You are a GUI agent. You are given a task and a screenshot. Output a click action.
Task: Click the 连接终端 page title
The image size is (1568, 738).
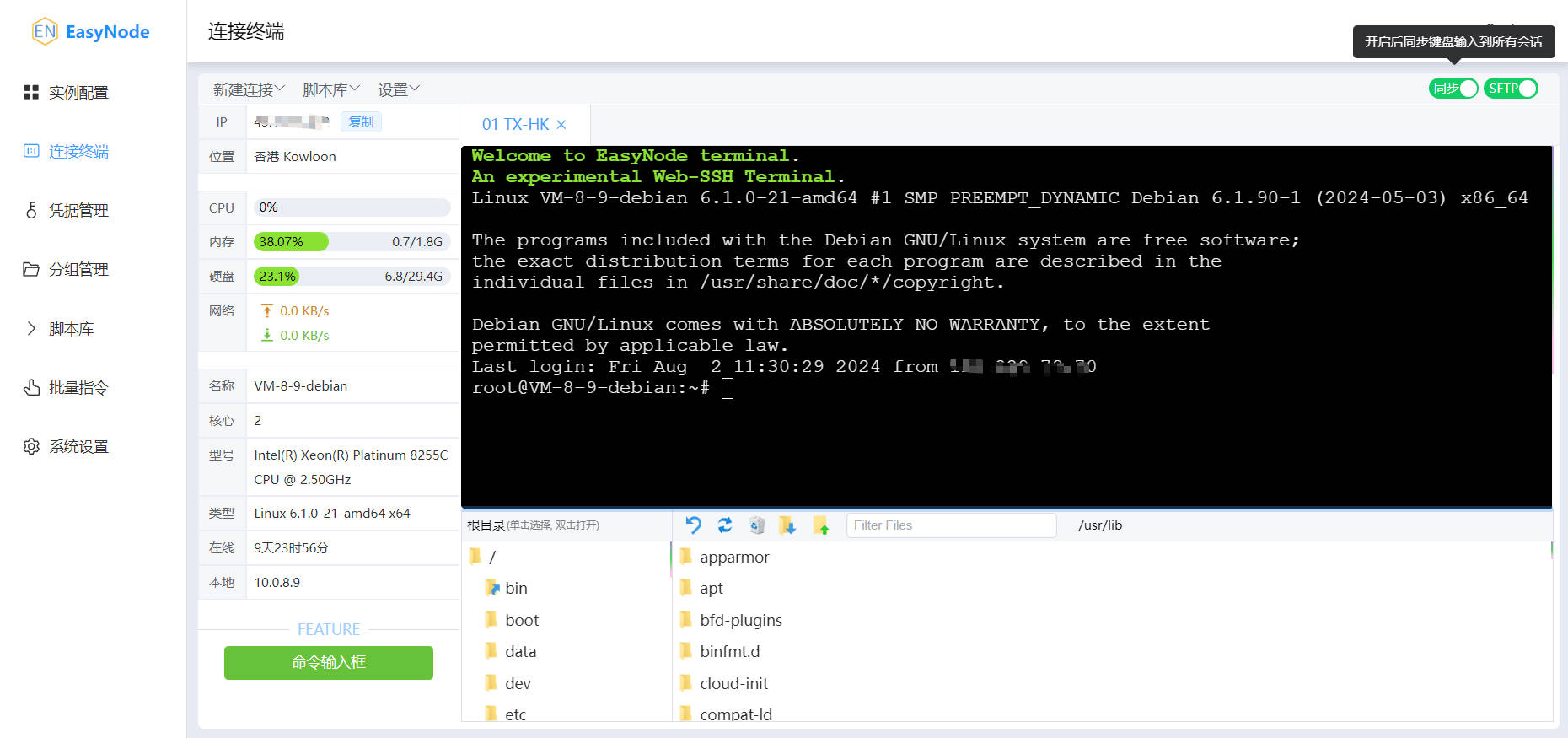(246, 32)
